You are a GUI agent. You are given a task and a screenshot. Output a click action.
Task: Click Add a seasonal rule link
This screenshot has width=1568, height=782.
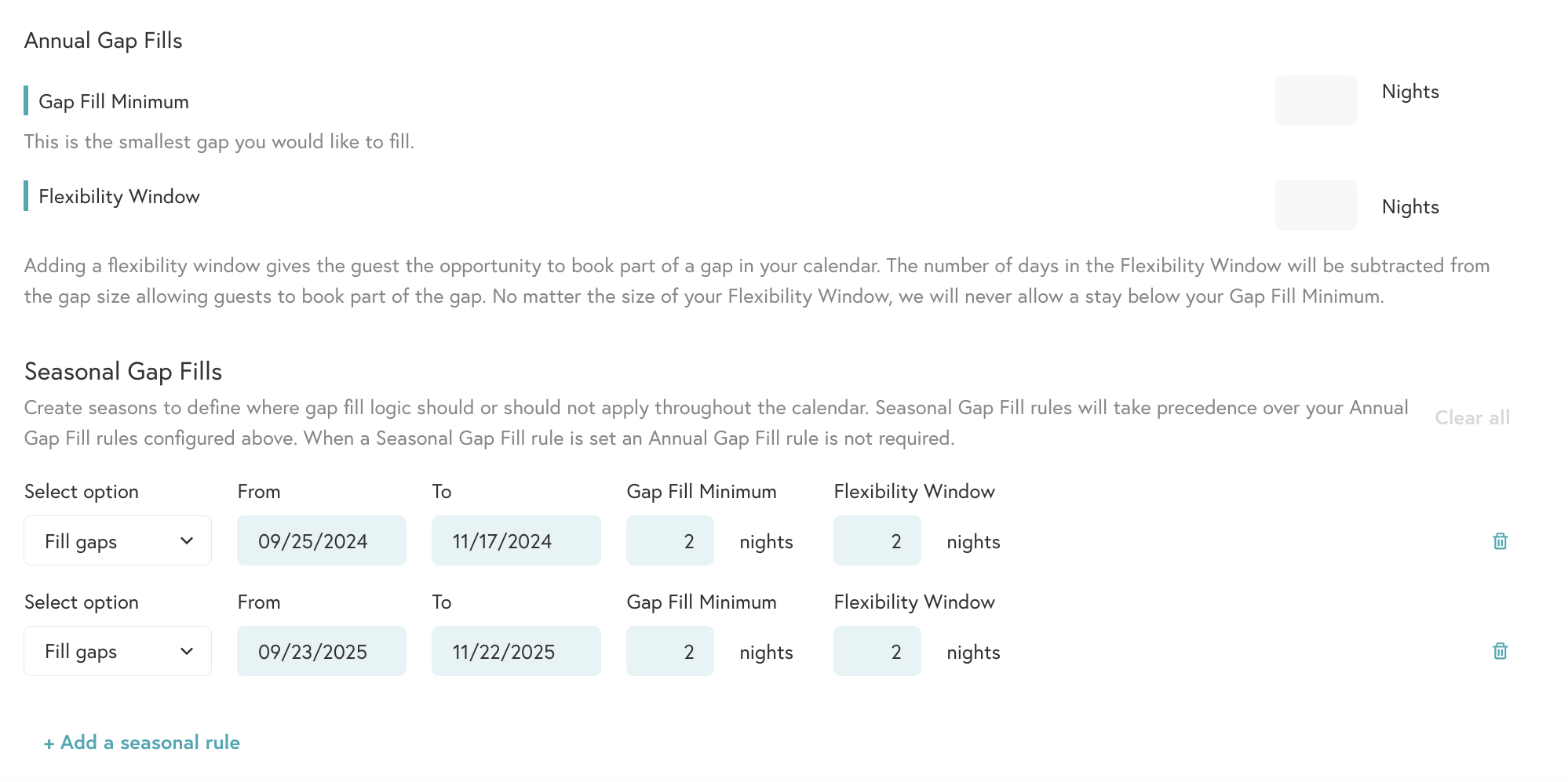pos(142,743)
